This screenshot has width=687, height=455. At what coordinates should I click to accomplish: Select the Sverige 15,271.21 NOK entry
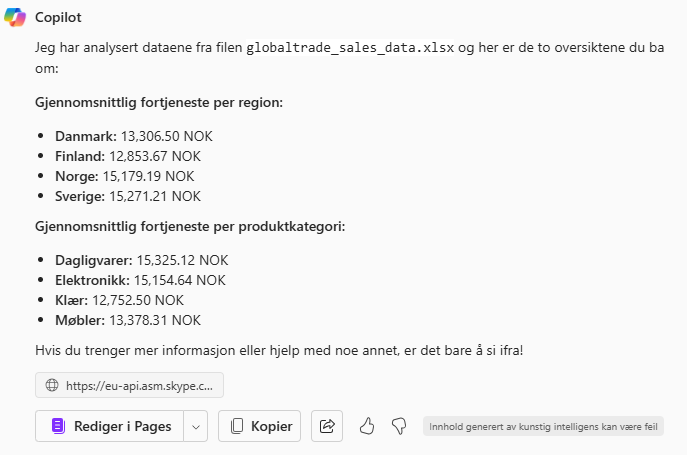[127, 196]
